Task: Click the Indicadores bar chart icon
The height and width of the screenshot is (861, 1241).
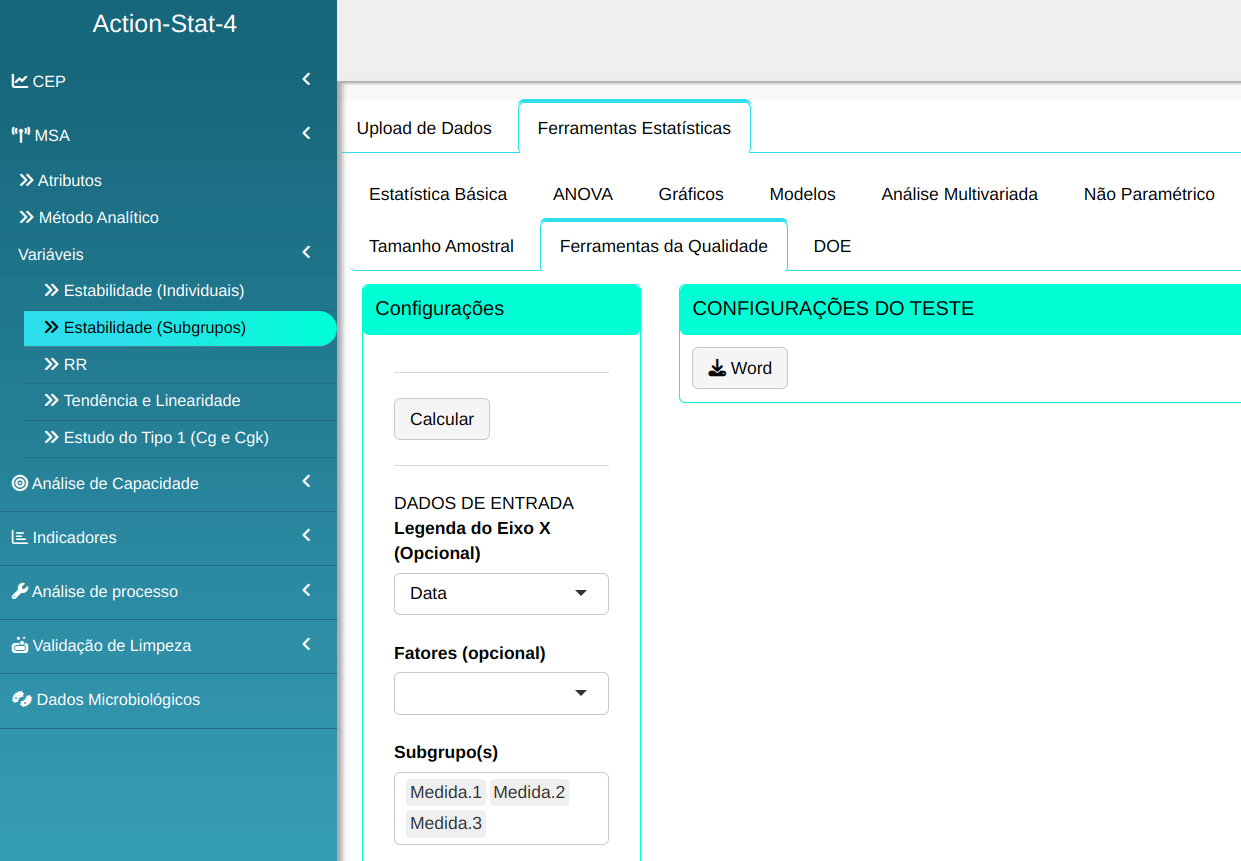Action: [x=20, y=537]
